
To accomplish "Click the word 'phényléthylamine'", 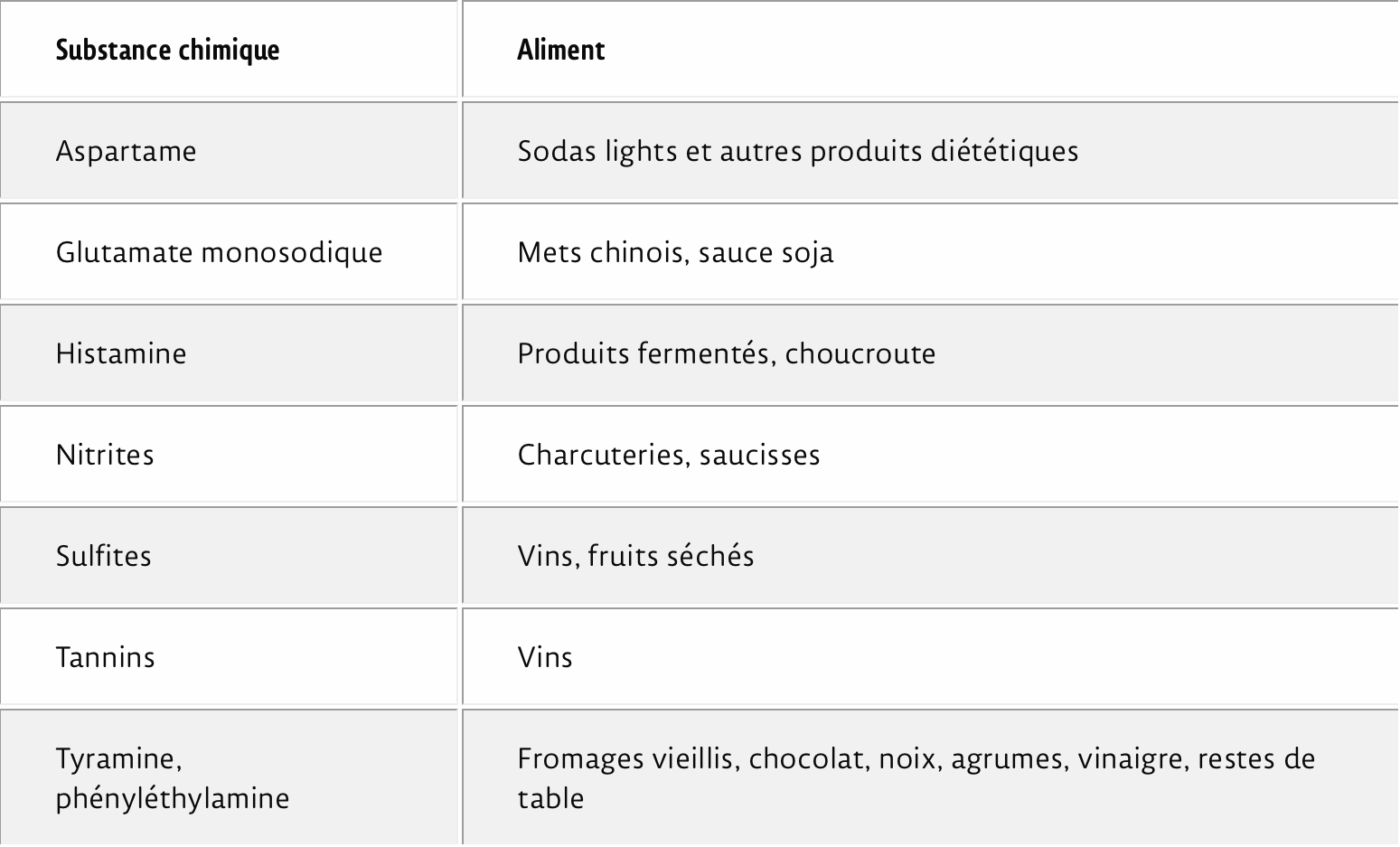I will click(x=172, y=799).
